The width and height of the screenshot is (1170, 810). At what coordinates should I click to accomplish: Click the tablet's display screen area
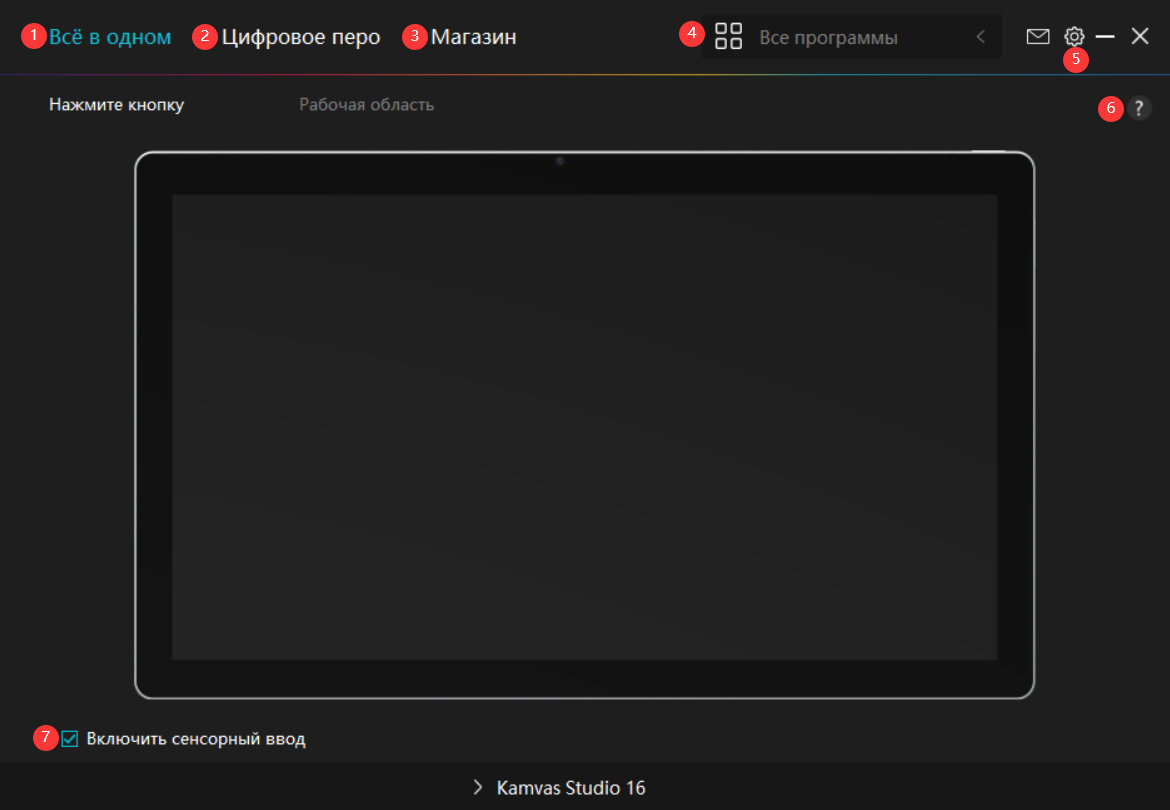click(x=584, y=427)
